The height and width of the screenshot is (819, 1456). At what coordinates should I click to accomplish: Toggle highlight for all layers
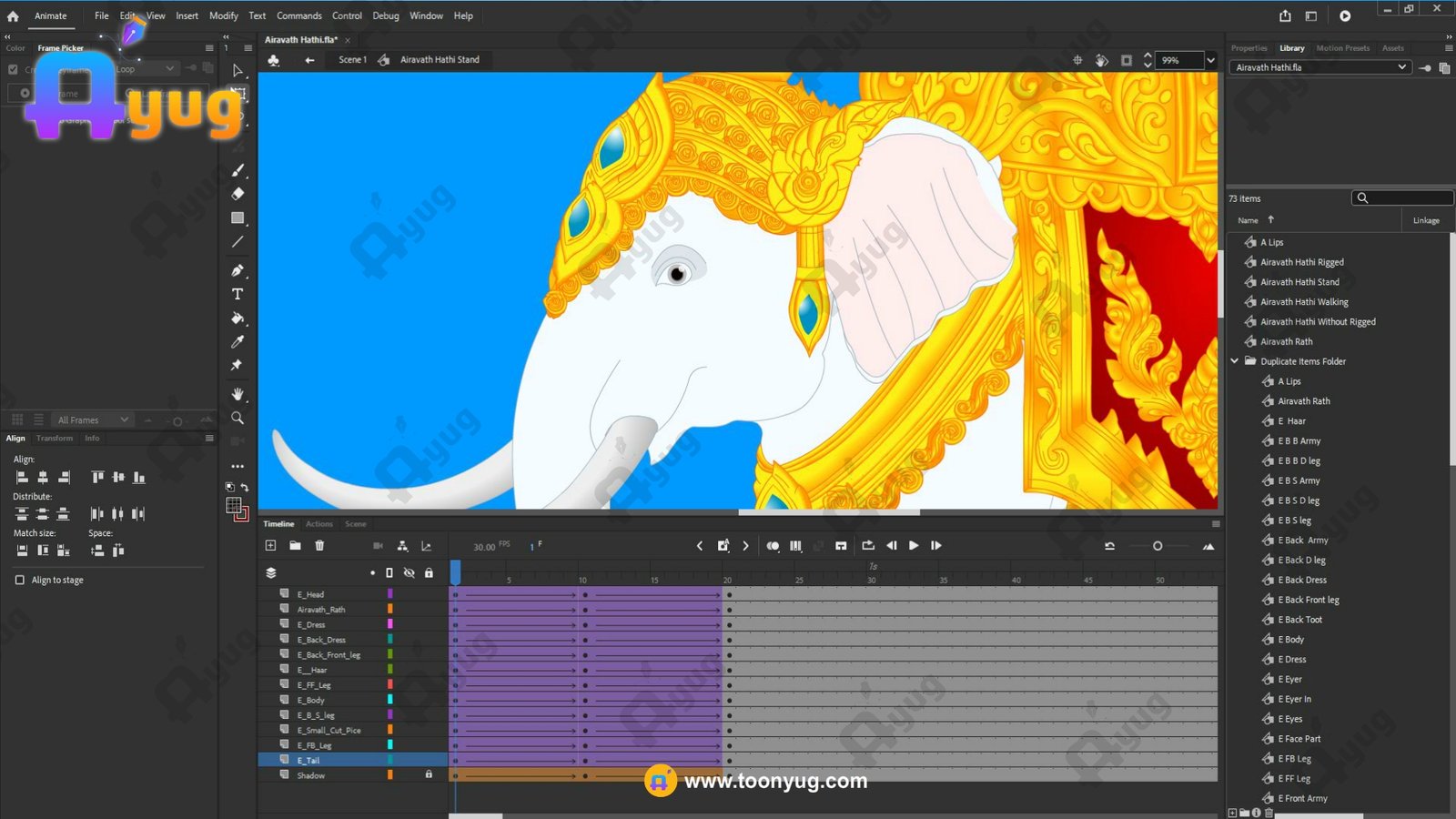point(372,572)
